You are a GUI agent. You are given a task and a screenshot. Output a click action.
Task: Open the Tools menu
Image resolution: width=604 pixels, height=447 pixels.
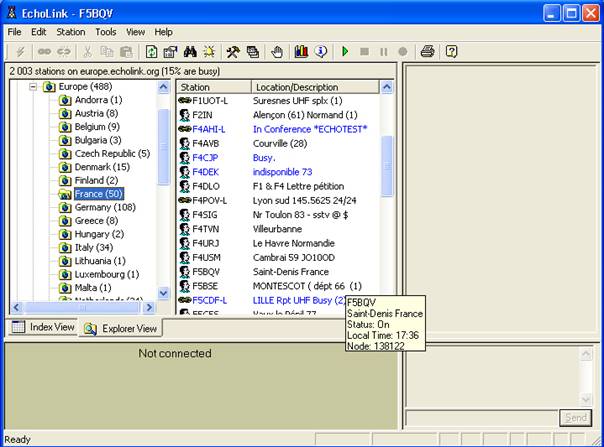click(x=106, y=32)
